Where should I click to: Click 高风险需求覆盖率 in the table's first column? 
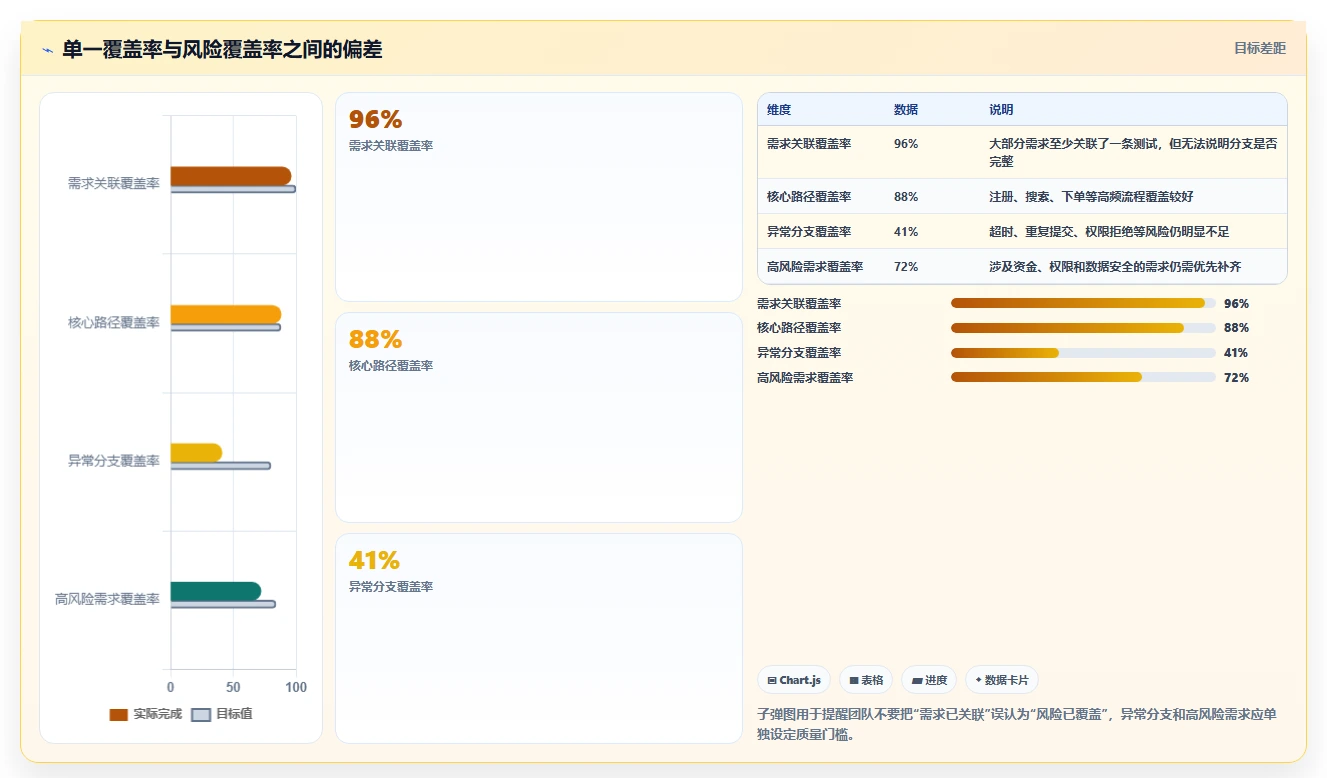coord(815,267)
